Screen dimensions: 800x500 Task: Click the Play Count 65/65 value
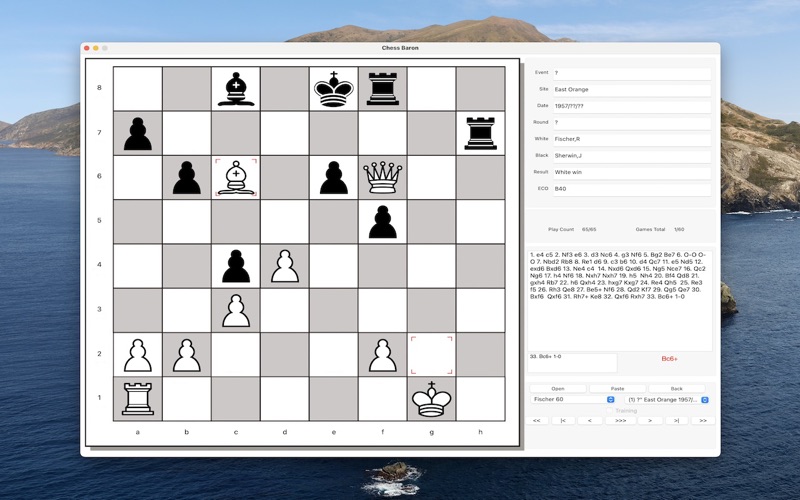pos(589,230)
